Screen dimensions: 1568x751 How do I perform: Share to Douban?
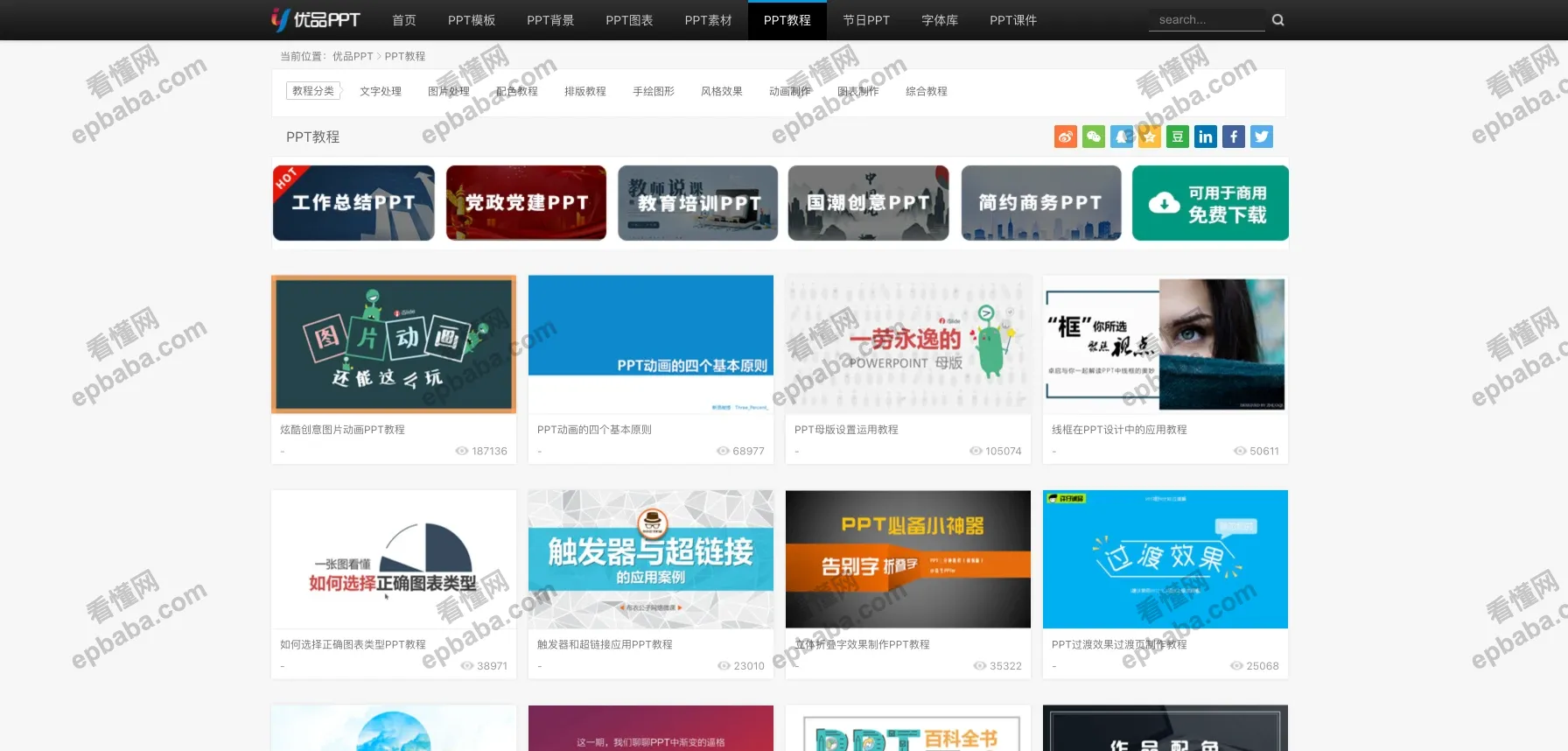1178,137
